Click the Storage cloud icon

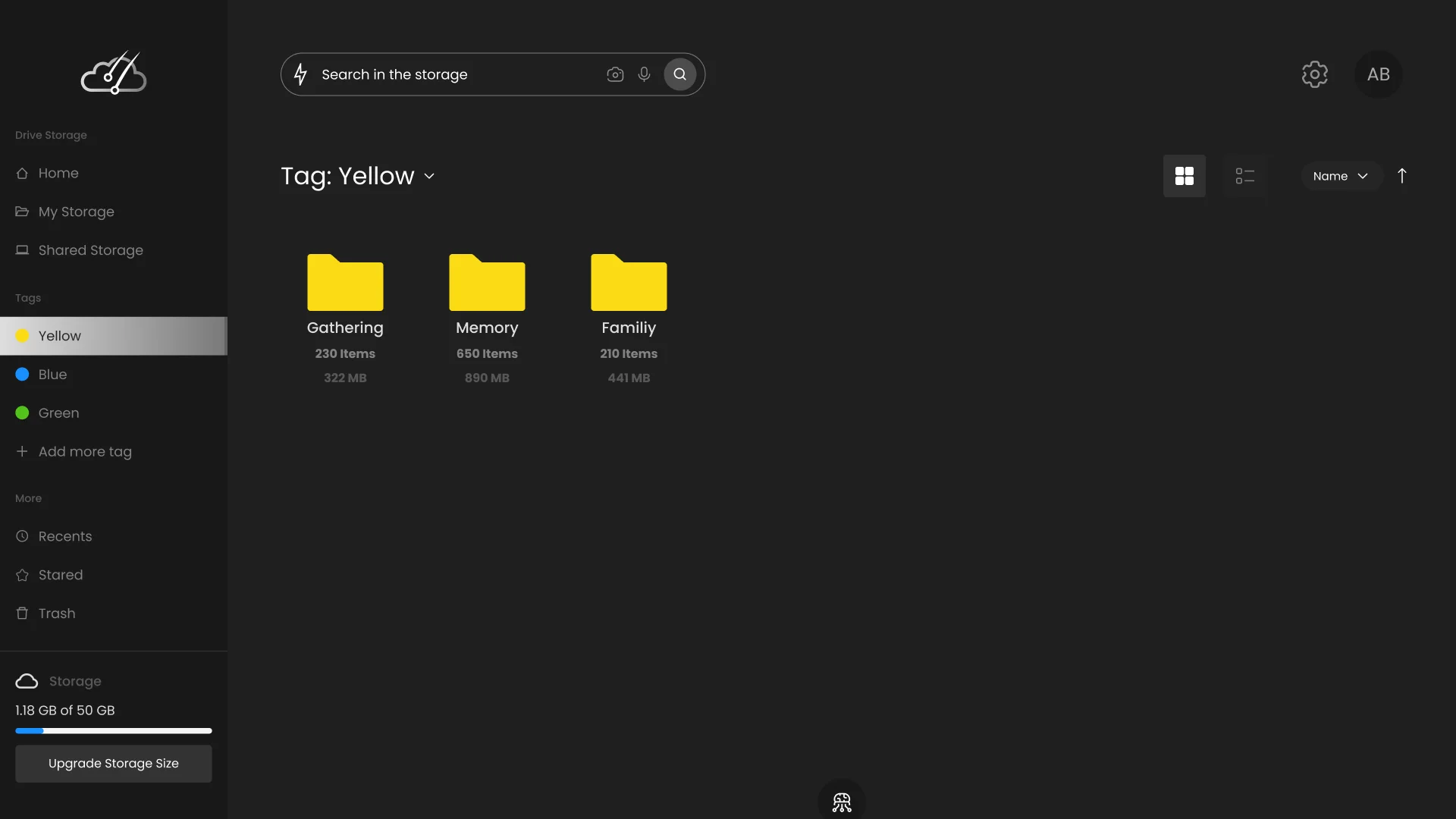pos(27,681)
